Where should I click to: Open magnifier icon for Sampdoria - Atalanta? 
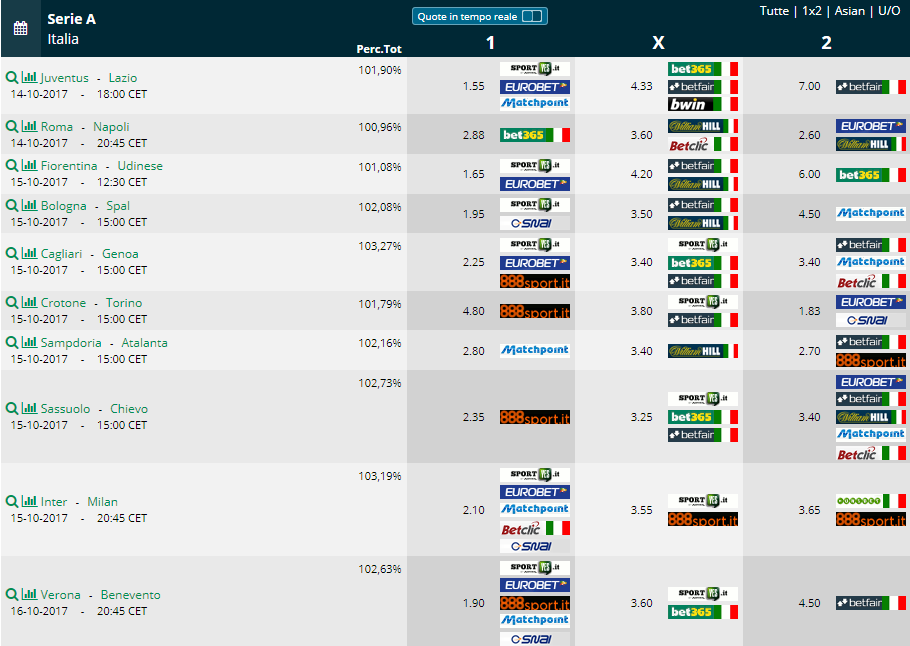pyautogui.click(x=12, y=342)
